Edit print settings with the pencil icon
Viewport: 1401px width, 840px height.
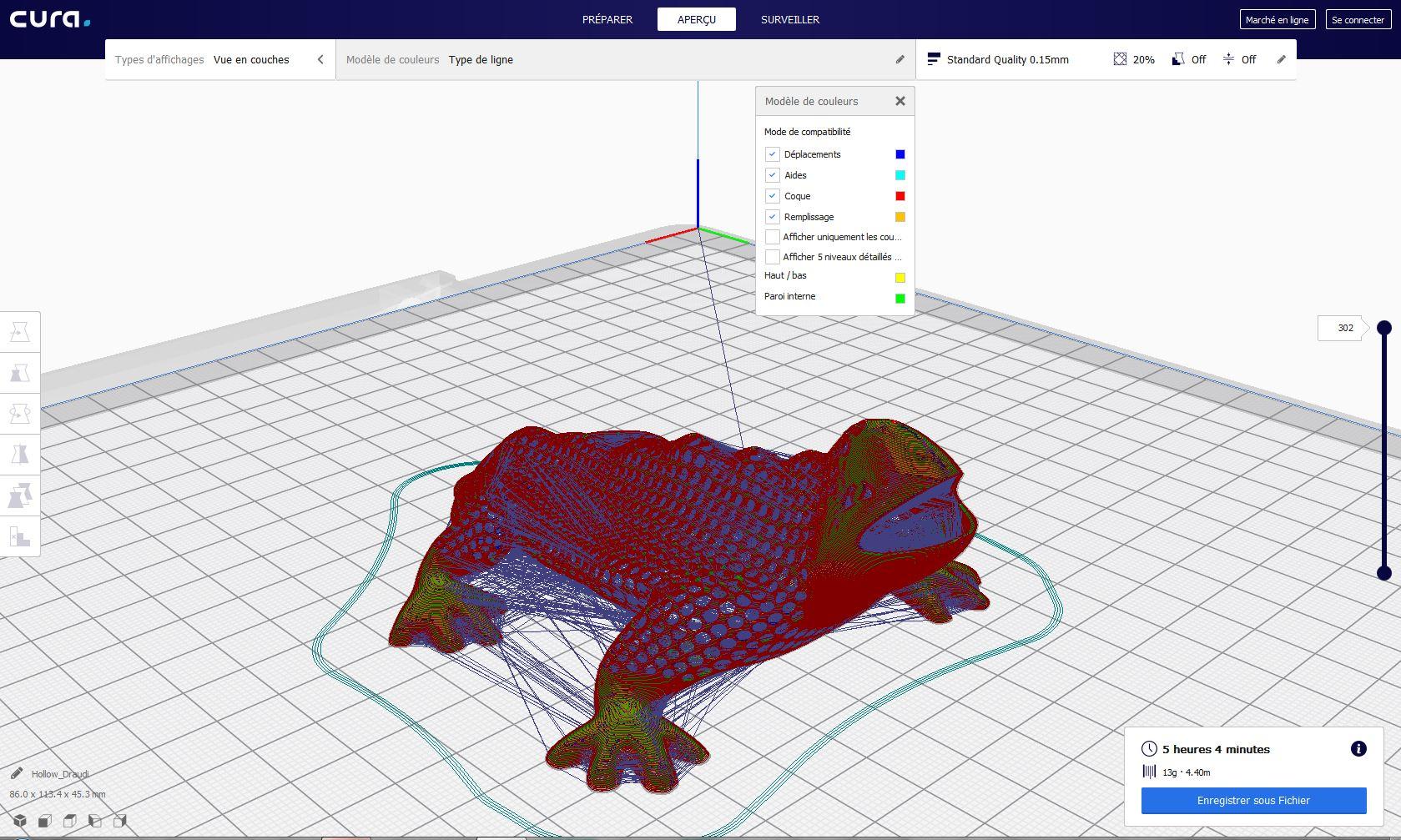(x=1282, y=59)
